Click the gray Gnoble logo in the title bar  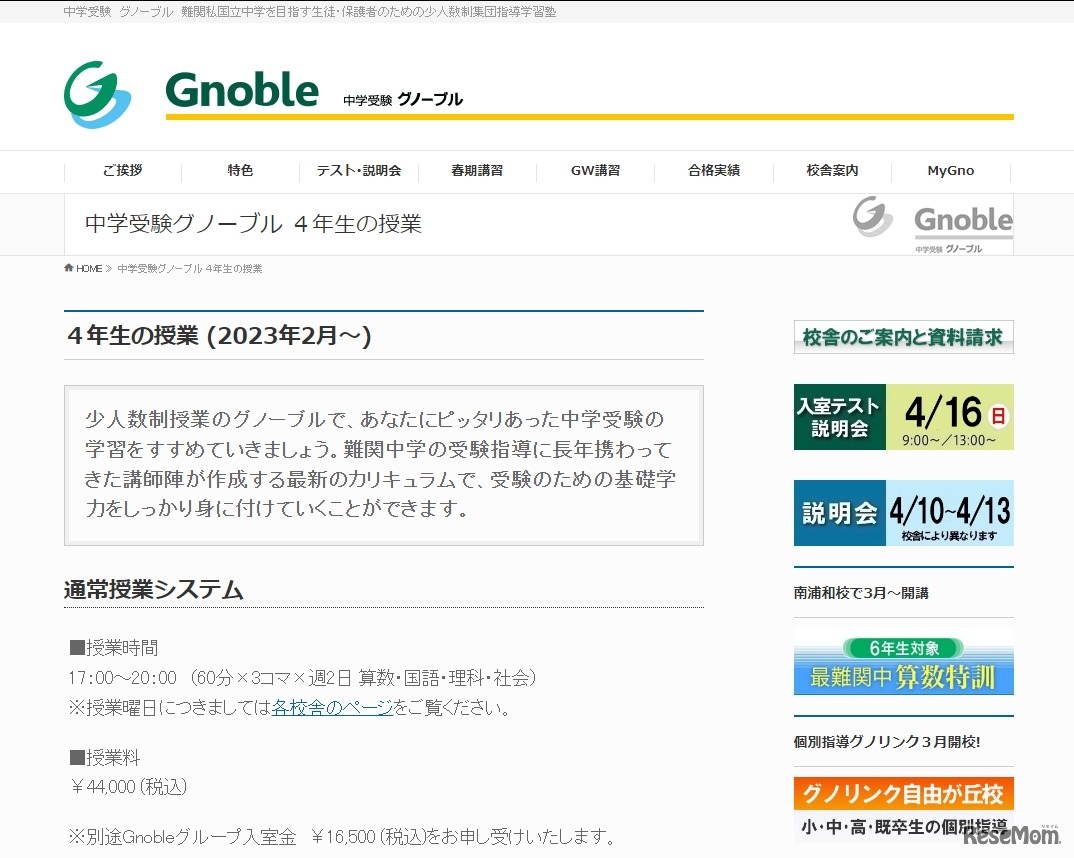(x=932, y=225)
